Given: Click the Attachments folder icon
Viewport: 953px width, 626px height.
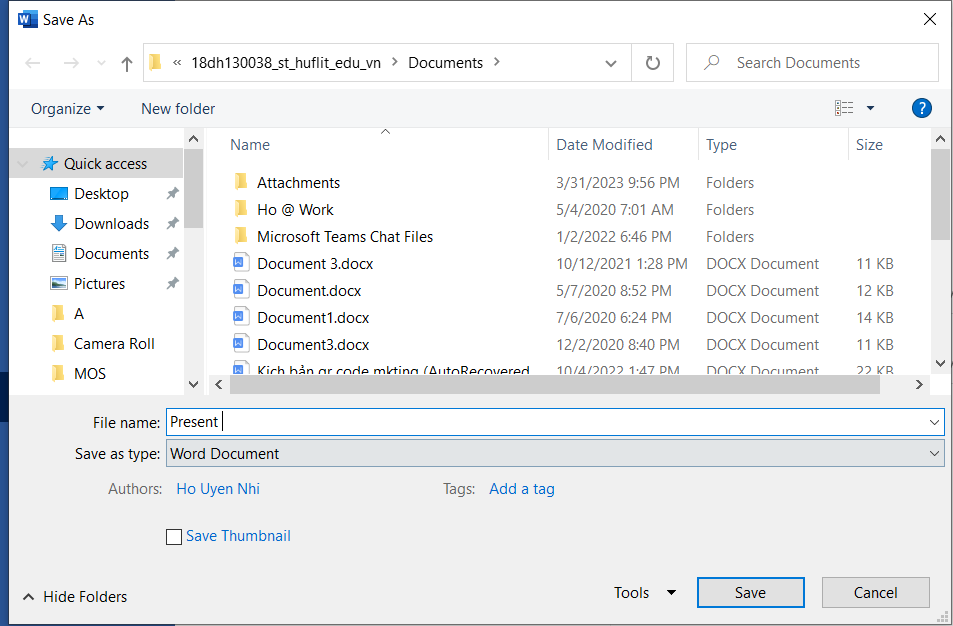Looking at the screenshot, I should coord(241,182).
